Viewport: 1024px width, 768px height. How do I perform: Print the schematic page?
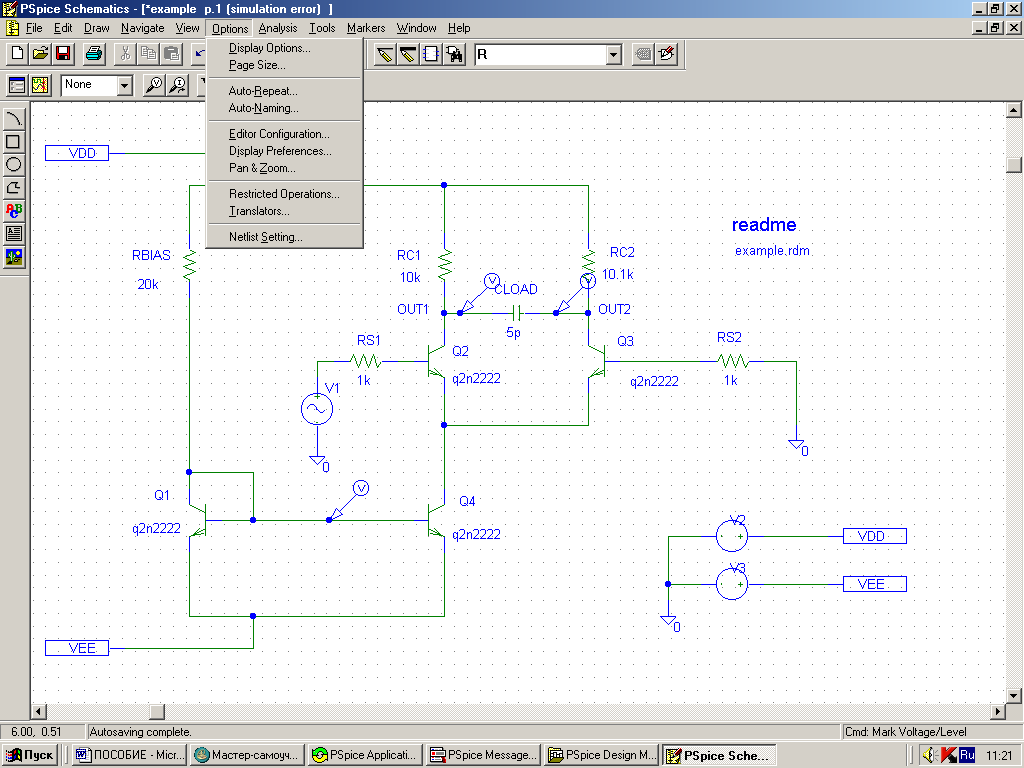tap(94, 54)
